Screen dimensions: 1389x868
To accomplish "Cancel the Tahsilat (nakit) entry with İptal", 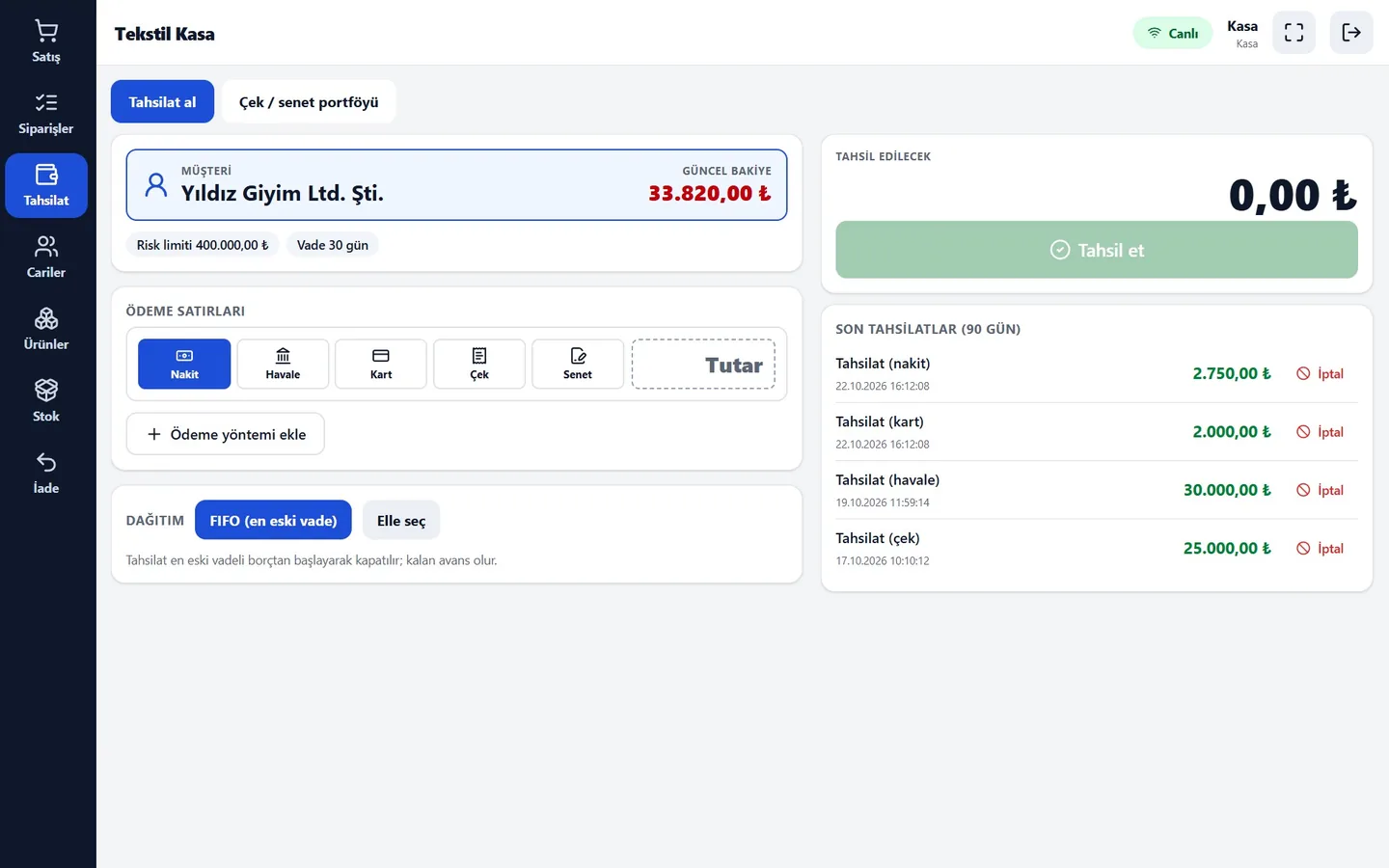I will pyautogui.click(x=1320, y=373).
